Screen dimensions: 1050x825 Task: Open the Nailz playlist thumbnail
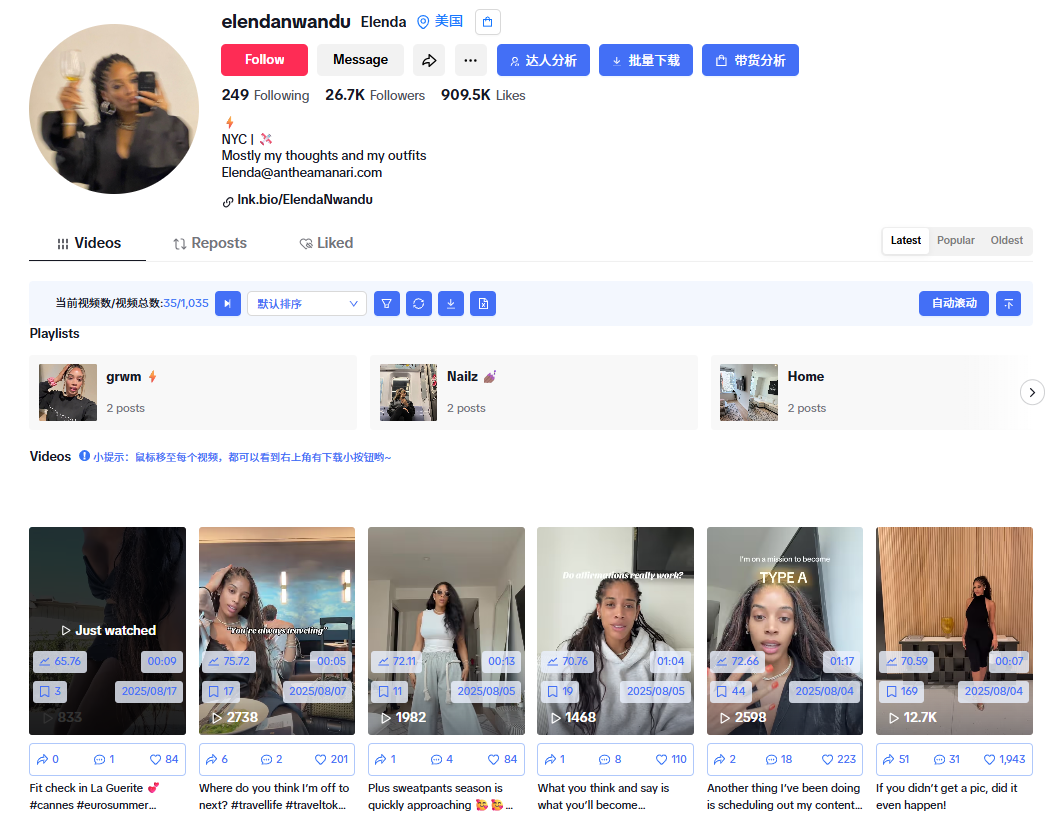click(x=408, y=391)
